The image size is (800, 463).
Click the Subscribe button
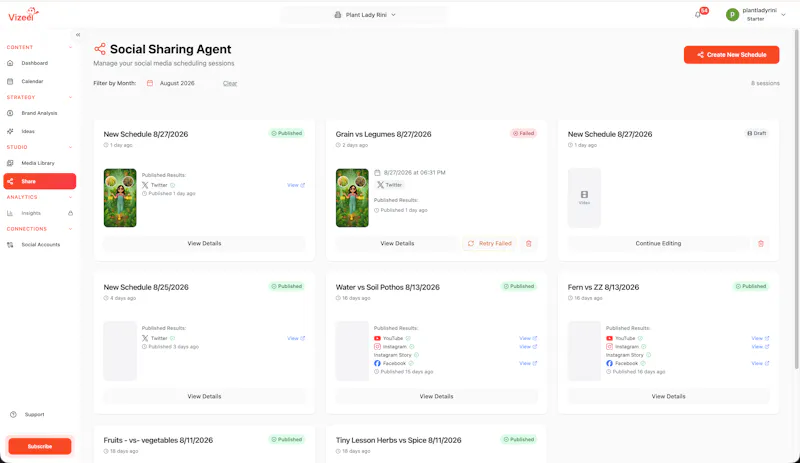pos(40,446)
